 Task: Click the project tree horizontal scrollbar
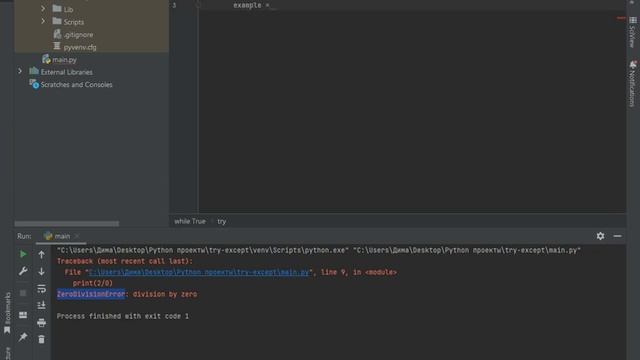(x=67, y=224)
